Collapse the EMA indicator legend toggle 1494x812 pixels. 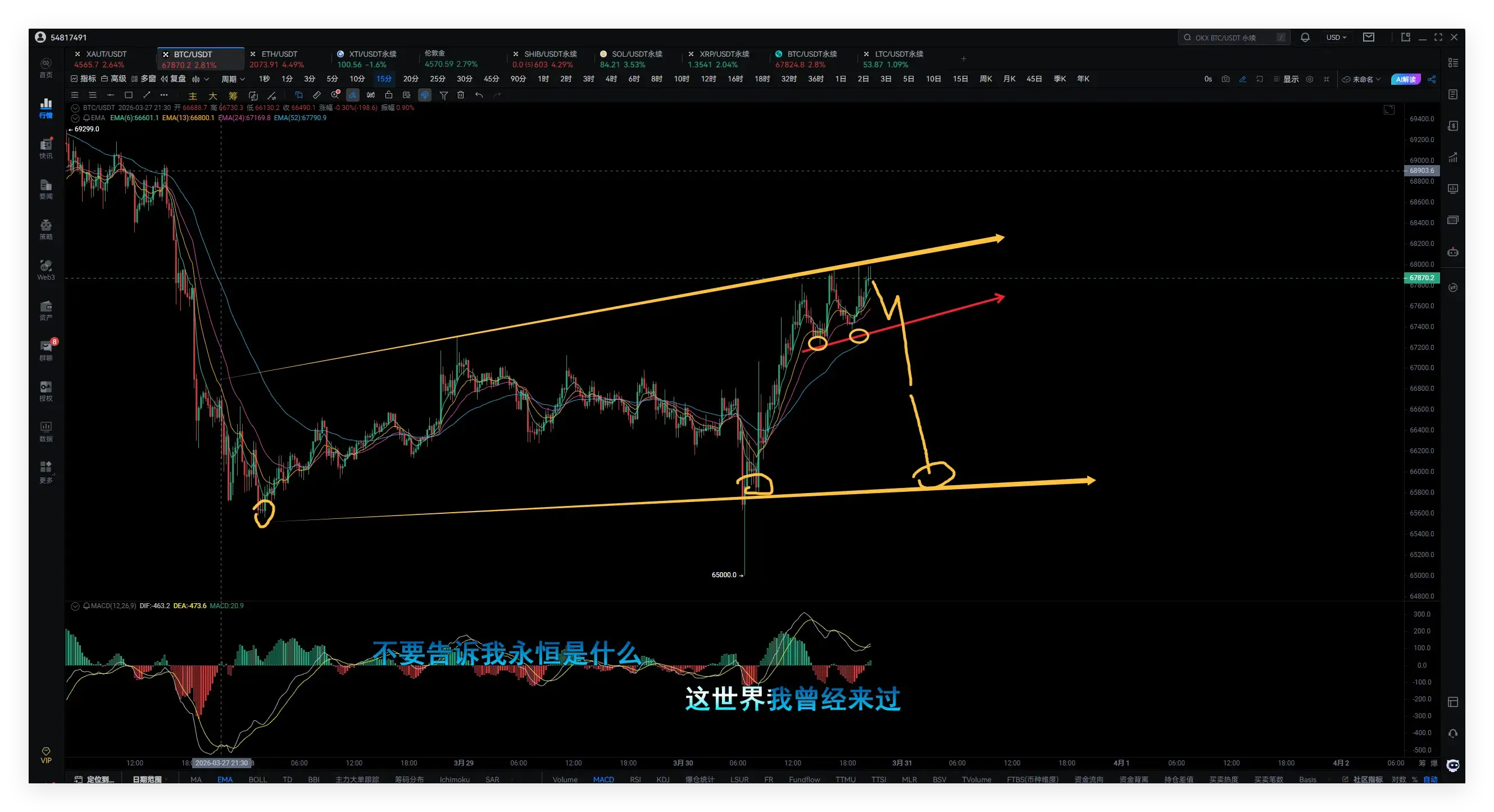(x=75, y=118)
